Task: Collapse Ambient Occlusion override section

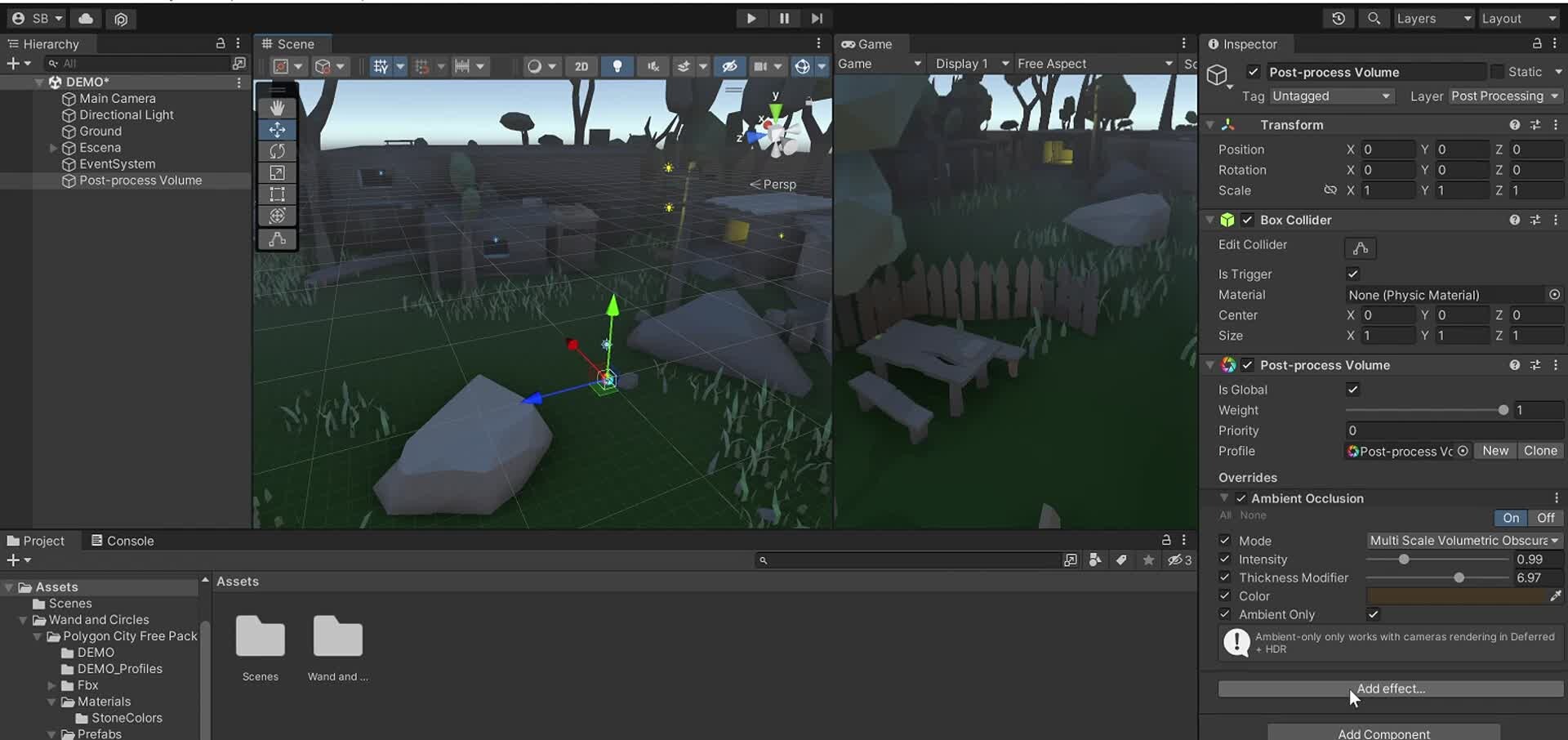Action: click(1223, 498)
